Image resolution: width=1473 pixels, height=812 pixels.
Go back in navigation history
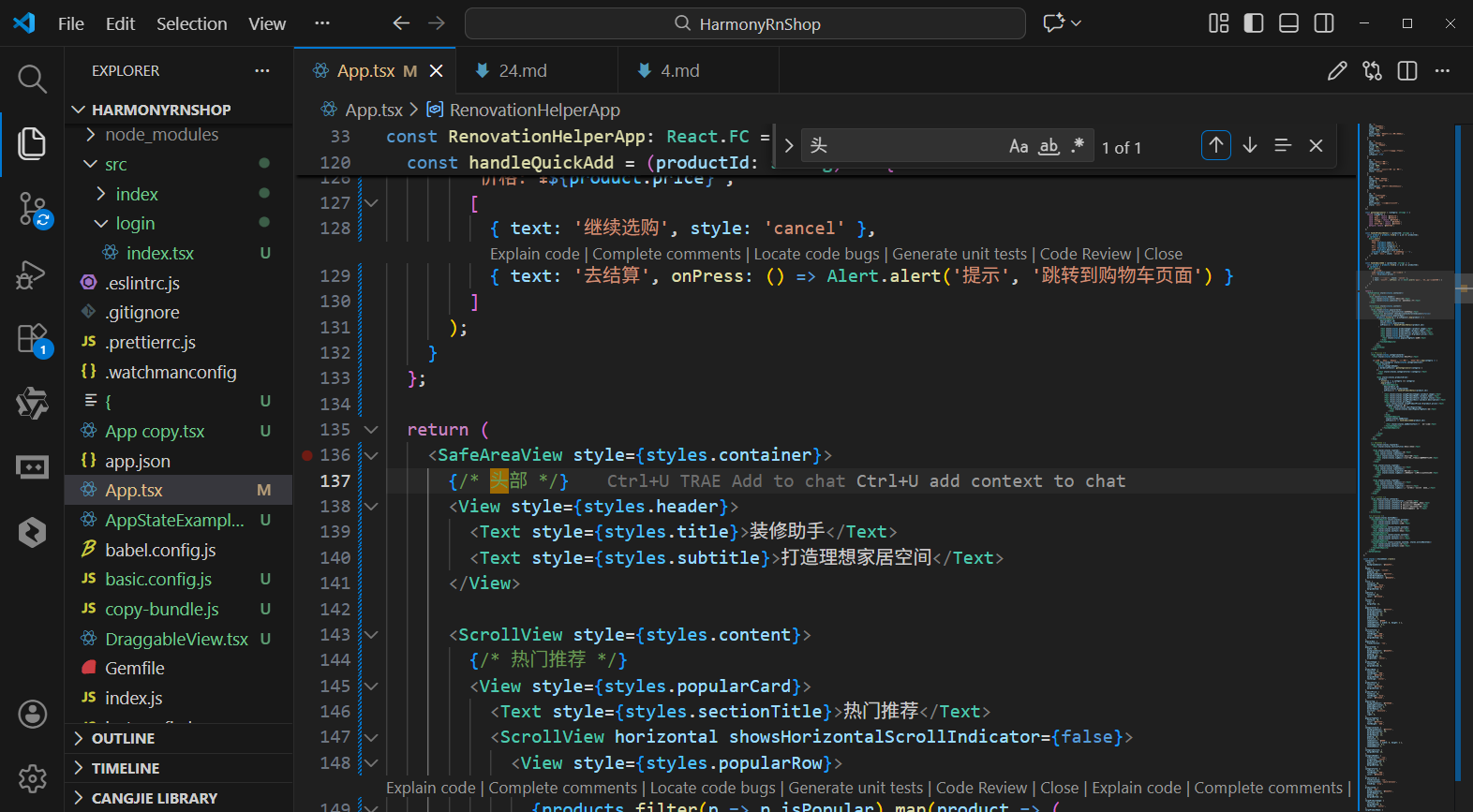pyautogui.click(x=401, y=23)
